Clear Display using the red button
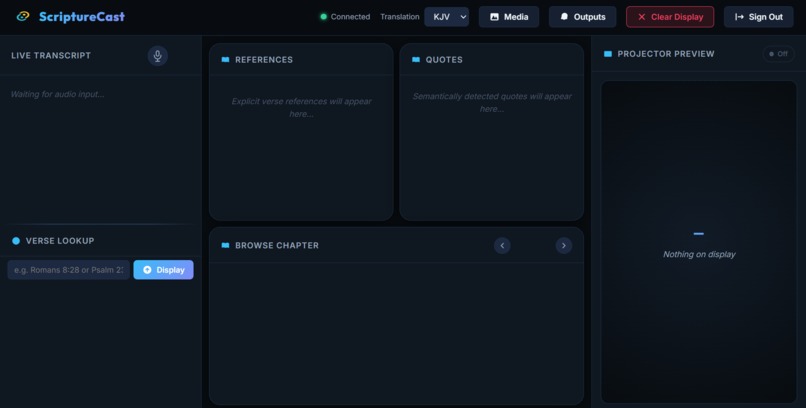The image size is (806, 408). [x=670, y=17]
